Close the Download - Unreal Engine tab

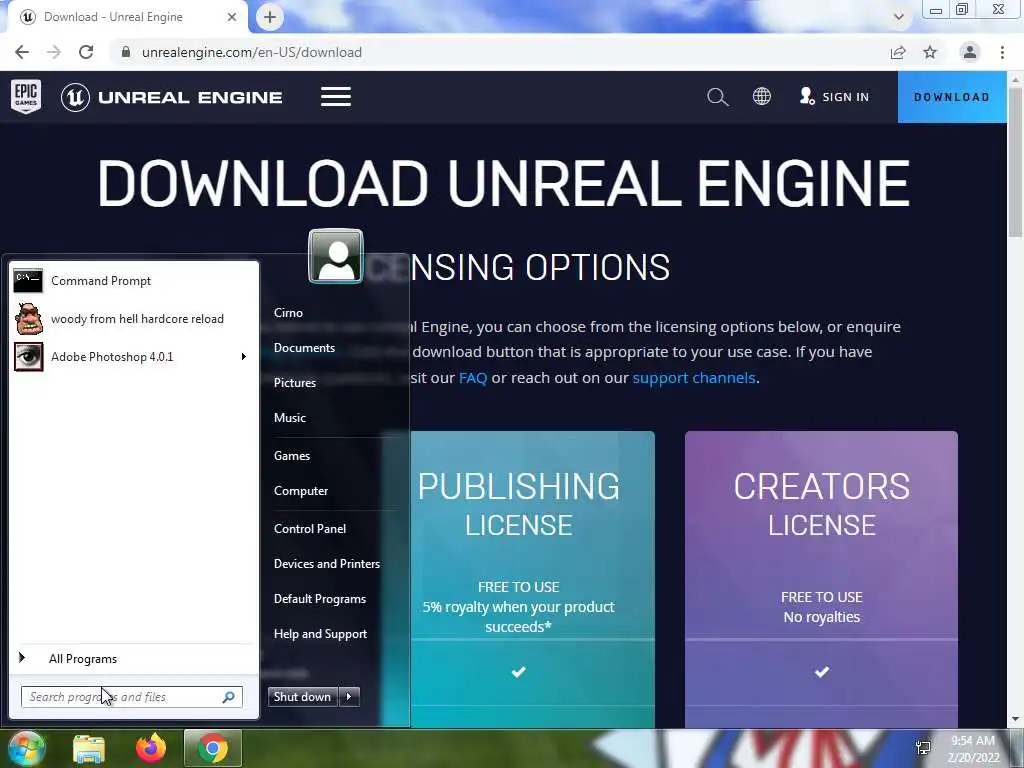pyautogui.click(x=232, y=17)
